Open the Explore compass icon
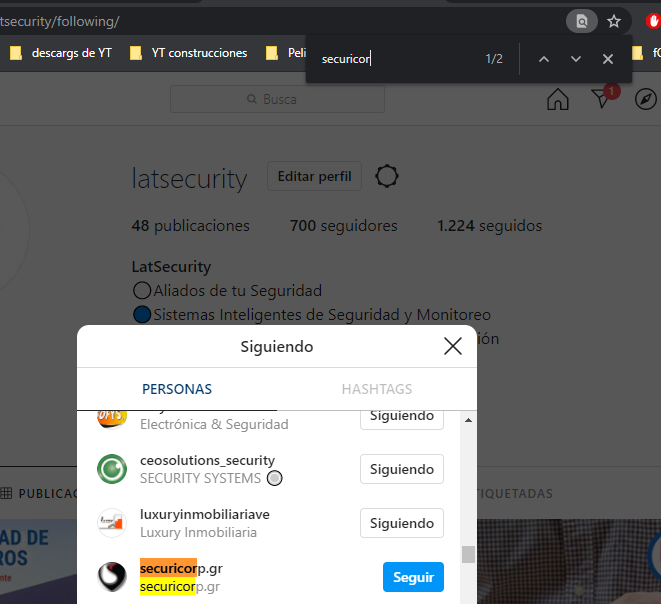 (645, 99)
